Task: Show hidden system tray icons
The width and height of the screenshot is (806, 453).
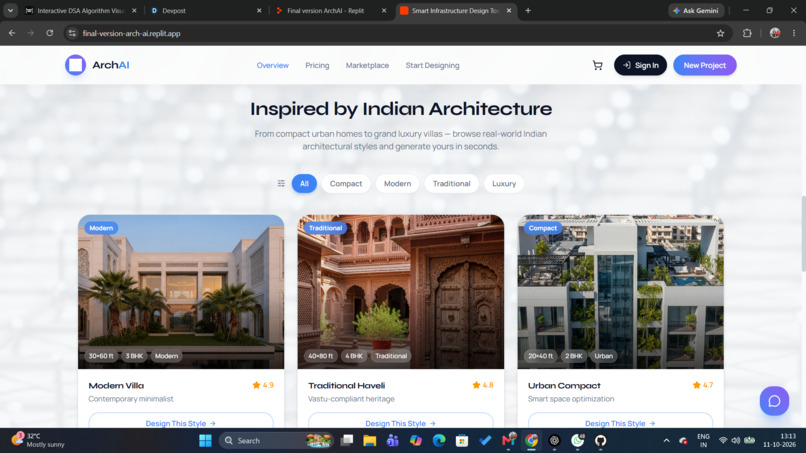Action: click(x=667, y=441)
